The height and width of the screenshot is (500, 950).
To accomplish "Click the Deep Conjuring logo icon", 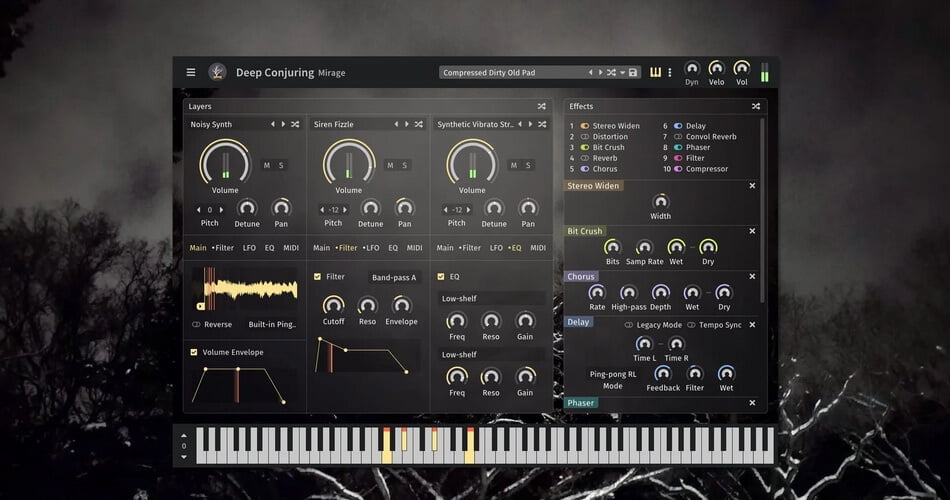I will [217, 72].
